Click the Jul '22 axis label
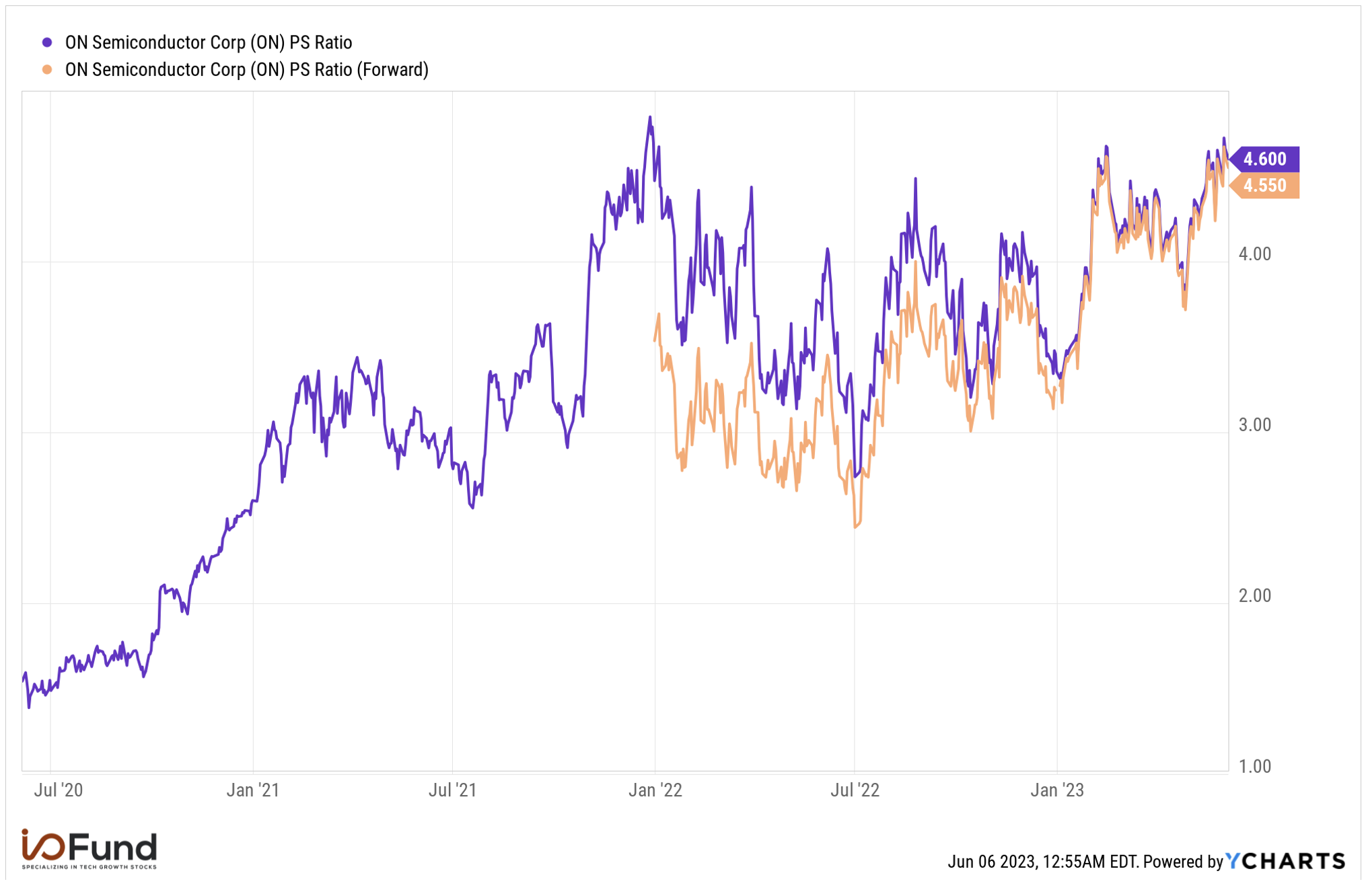Viewport: 1366px width, 896px height. click(x=855, y=790)
